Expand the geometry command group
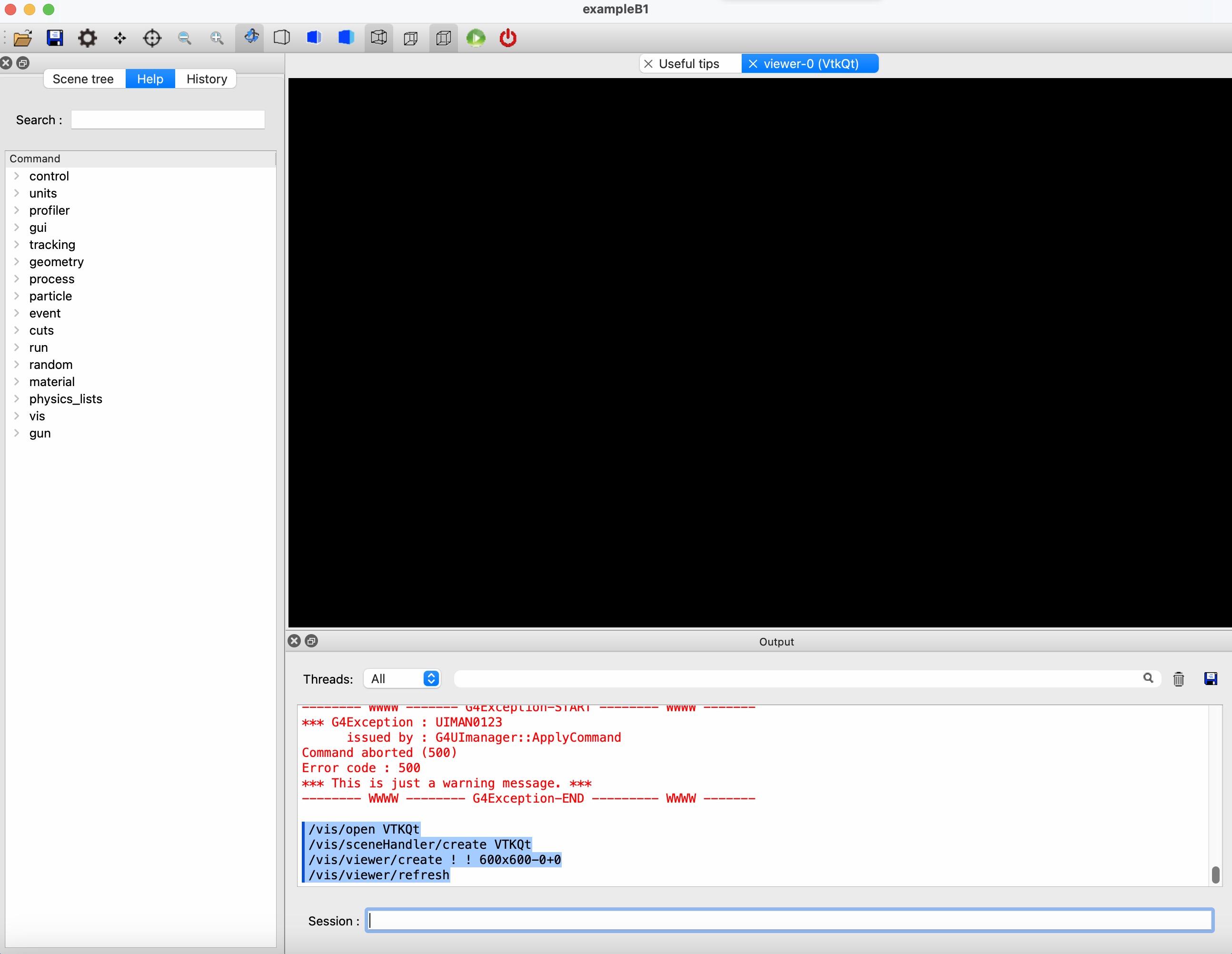 [x=17, y=262]
